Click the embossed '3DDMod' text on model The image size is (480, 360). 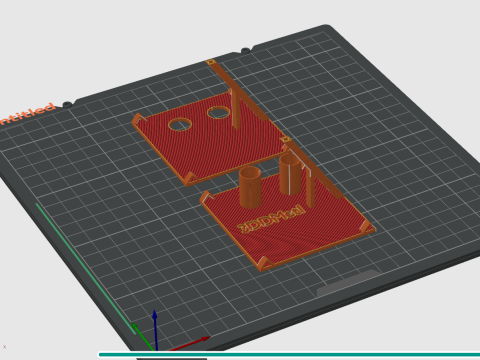point(271,219)
